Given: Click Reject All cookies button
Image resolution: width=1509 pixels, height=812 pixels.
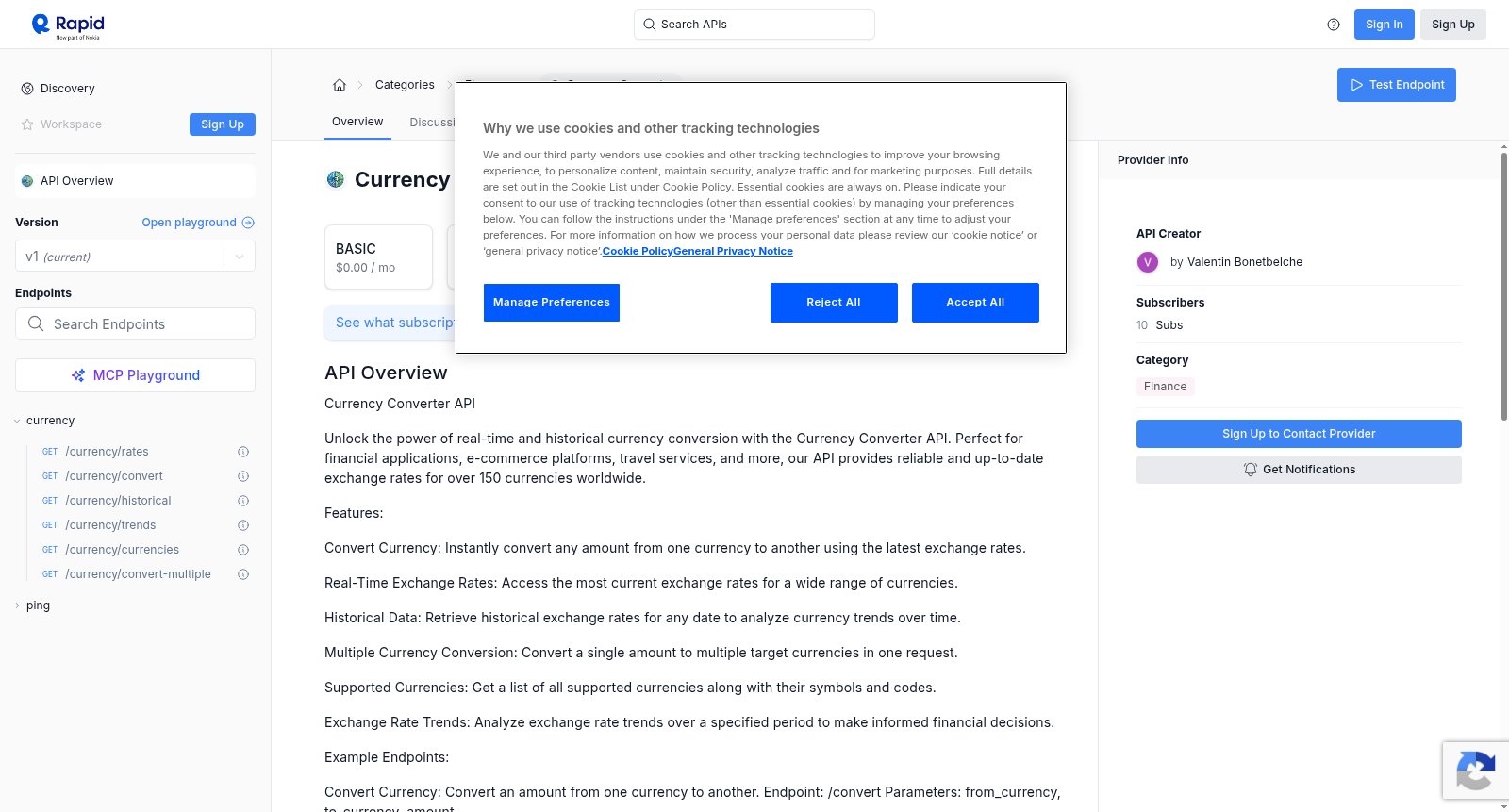Looking at the screenshot, I should [834, 303].
